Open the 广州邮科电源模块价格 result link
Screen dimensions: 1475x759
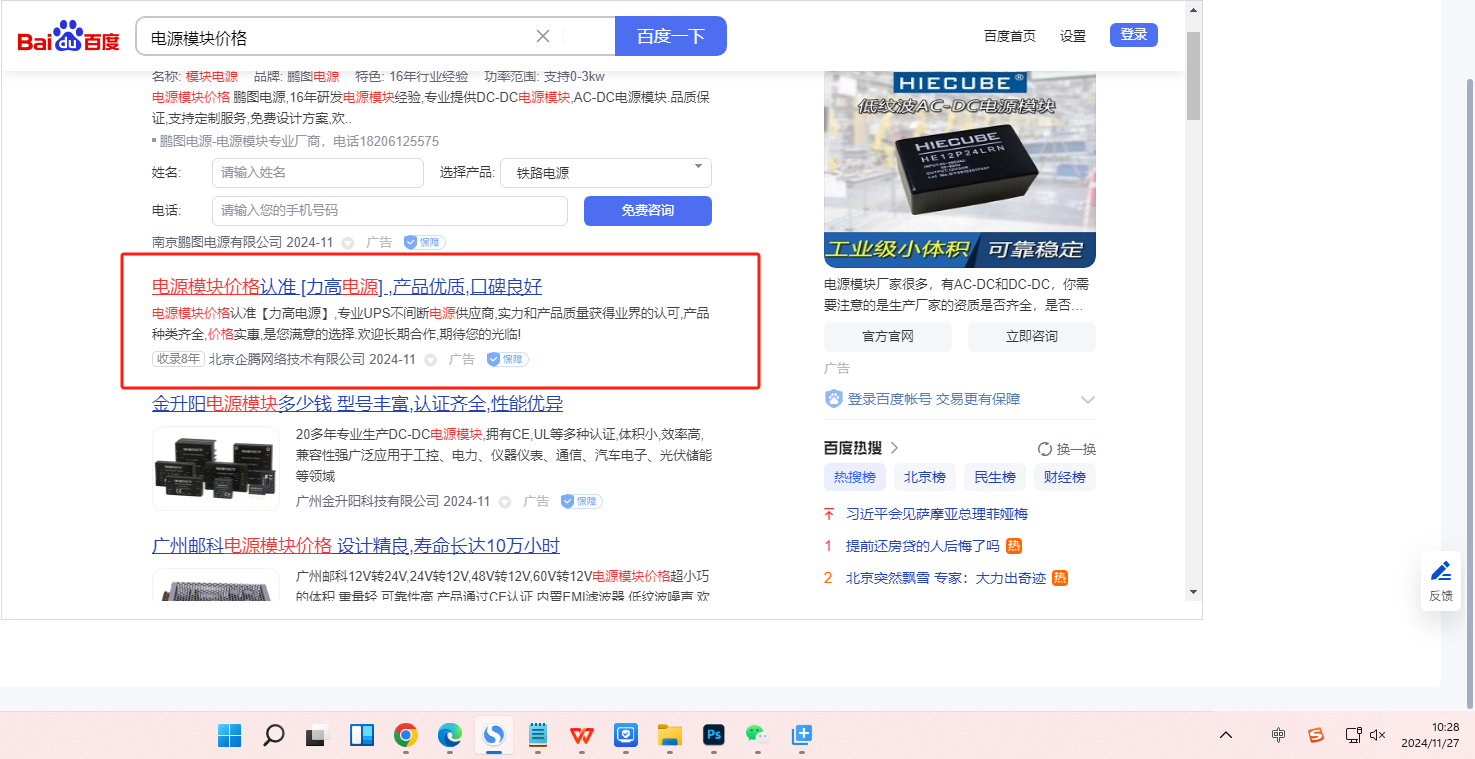coord(356,546)
